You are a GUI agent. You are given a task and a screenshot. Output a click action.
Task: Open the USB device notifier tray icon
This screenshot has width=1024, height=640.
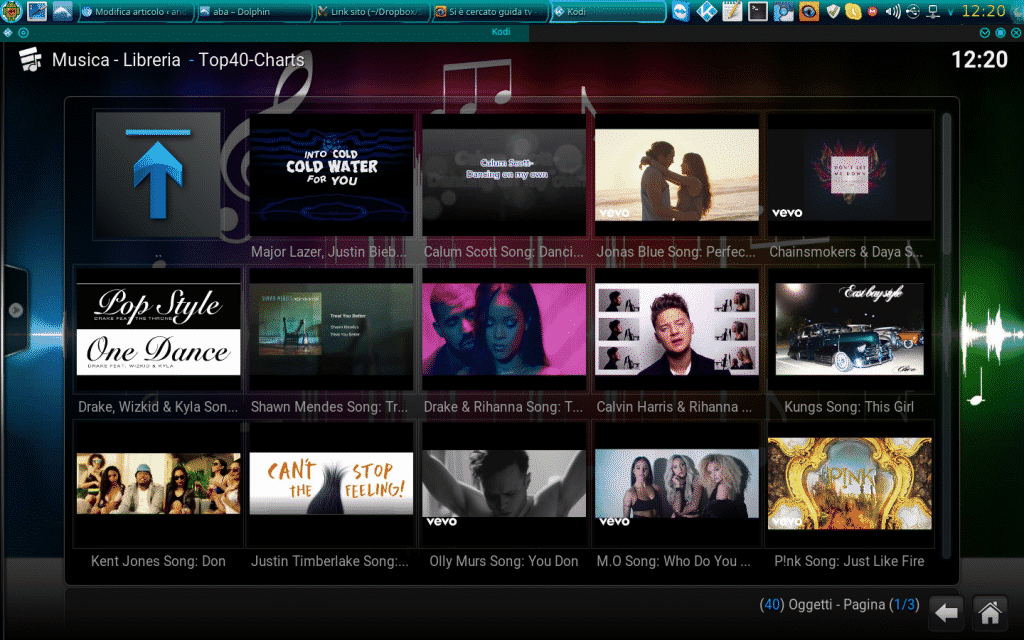[x=913, y=11]
